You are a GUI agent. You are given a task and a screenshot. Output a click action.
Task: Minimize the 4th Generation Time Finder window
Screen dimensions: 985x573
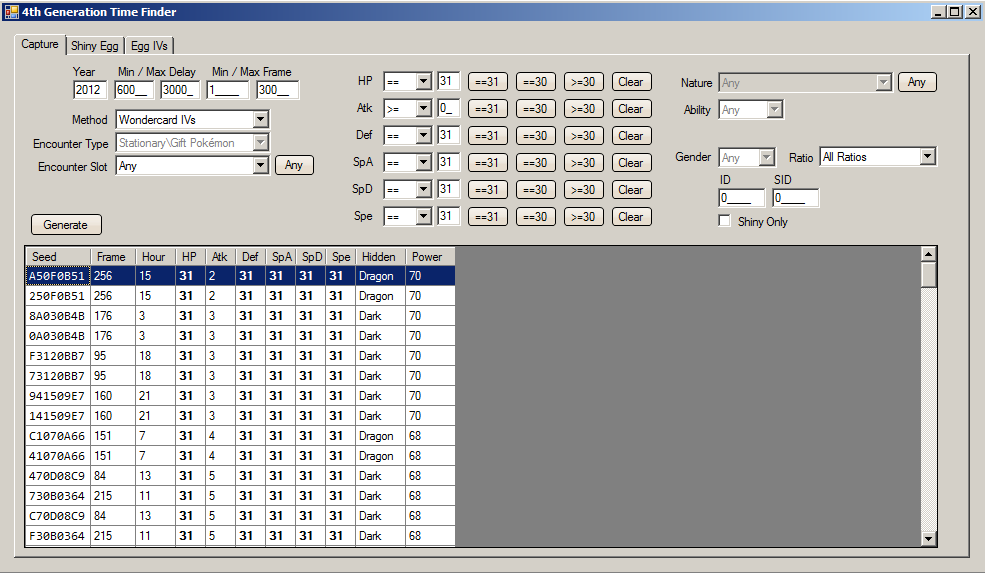point(939,11)
